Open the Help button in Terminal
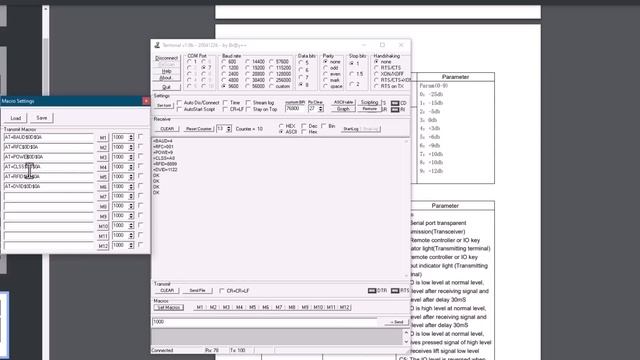 pos(167,71)
